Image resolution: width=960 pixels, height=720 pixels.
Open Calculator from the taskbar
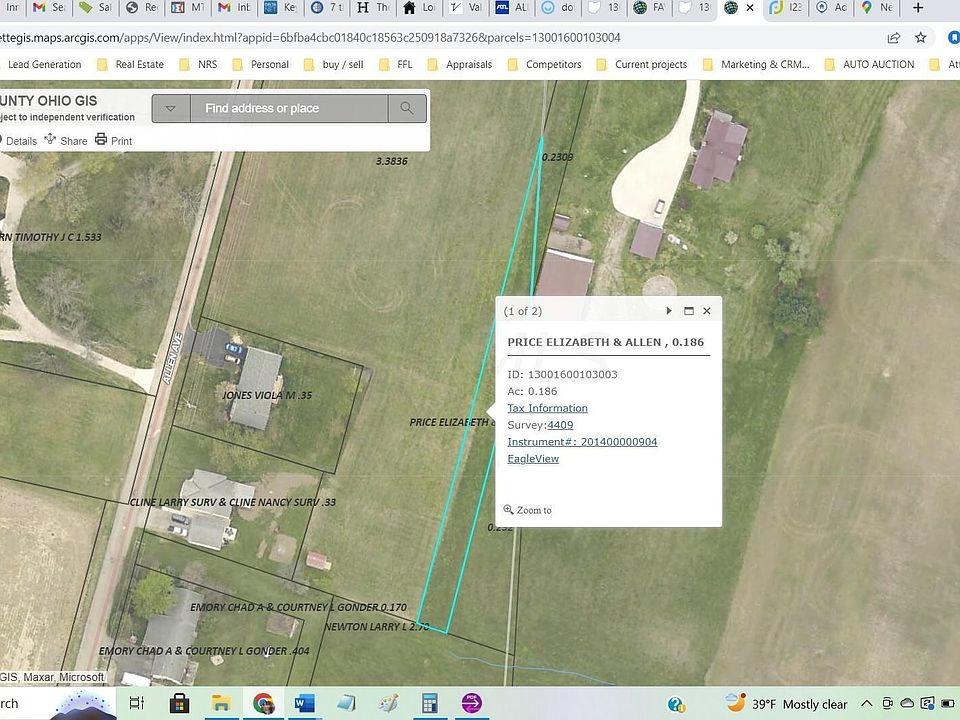(430, 703)
